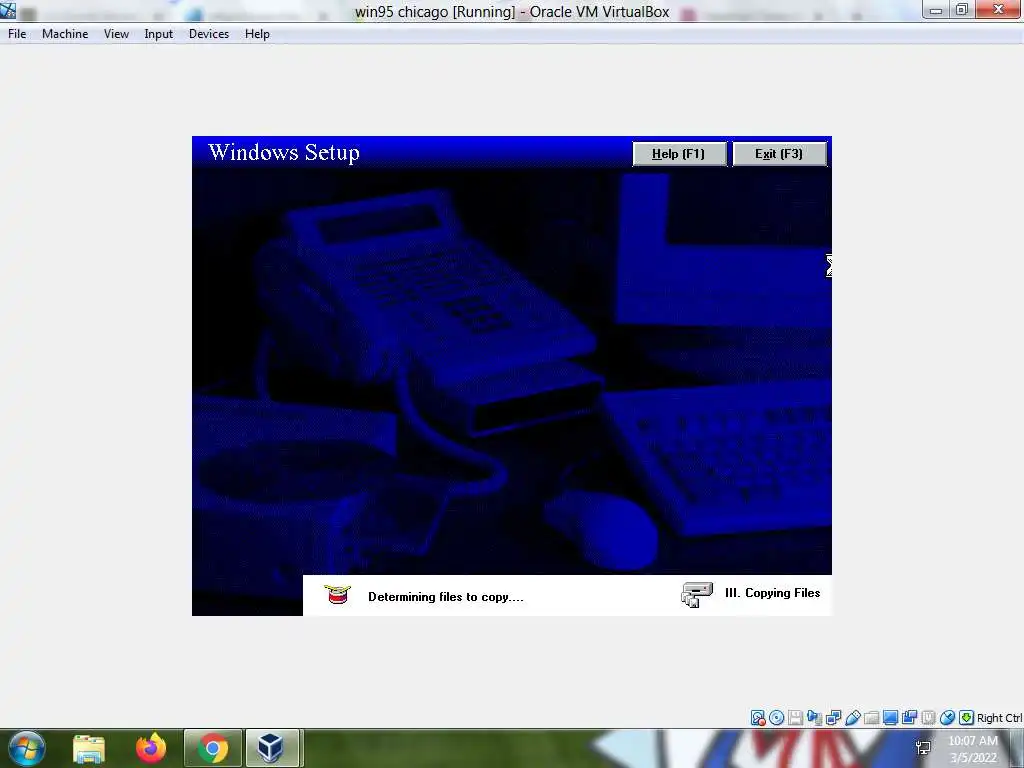Click the Exit (F3) button in Setup
This screenshot has height=768, width=1024.
779,154
